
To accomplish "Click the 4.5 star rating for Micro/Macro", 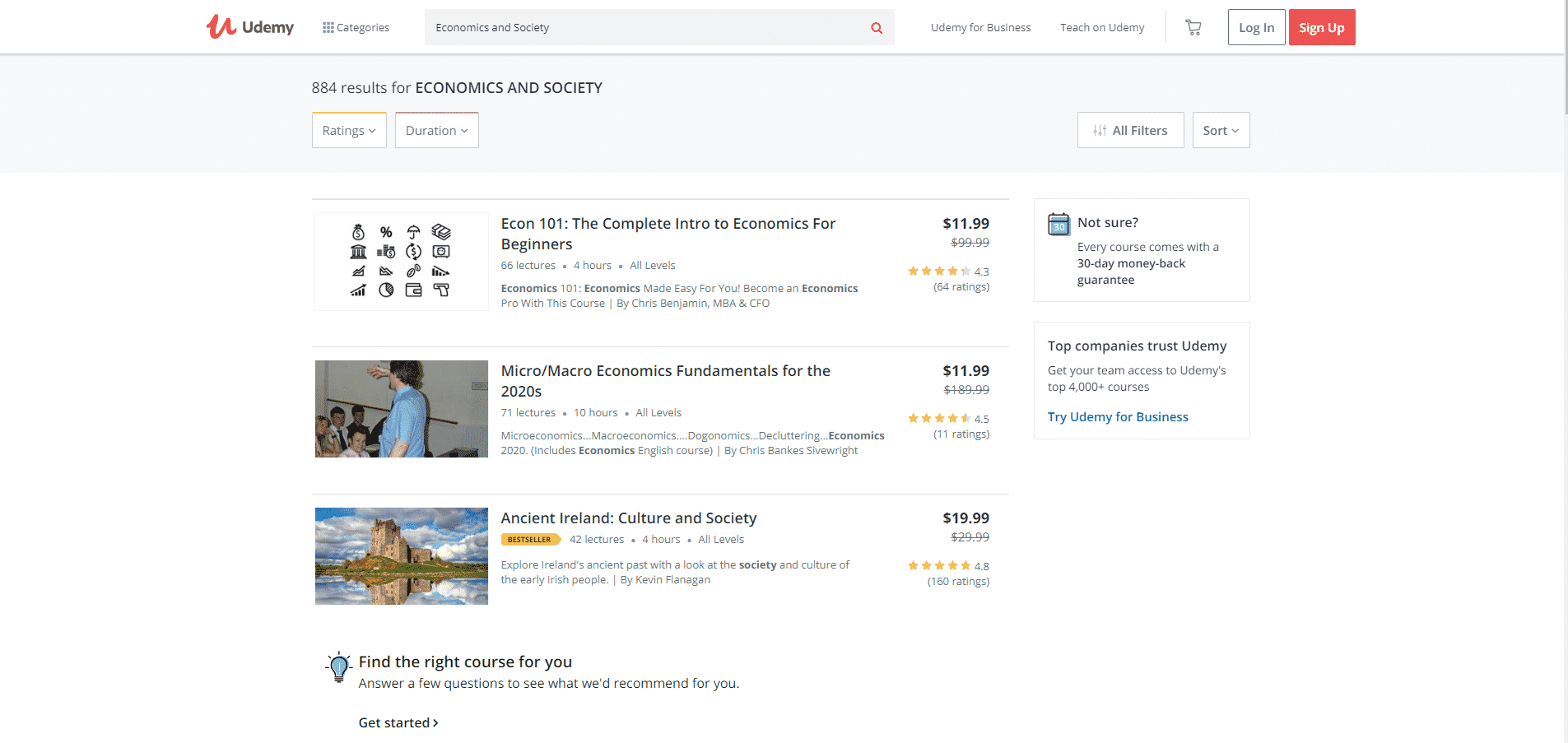I will pyautogui.click(x=948, y=419).
